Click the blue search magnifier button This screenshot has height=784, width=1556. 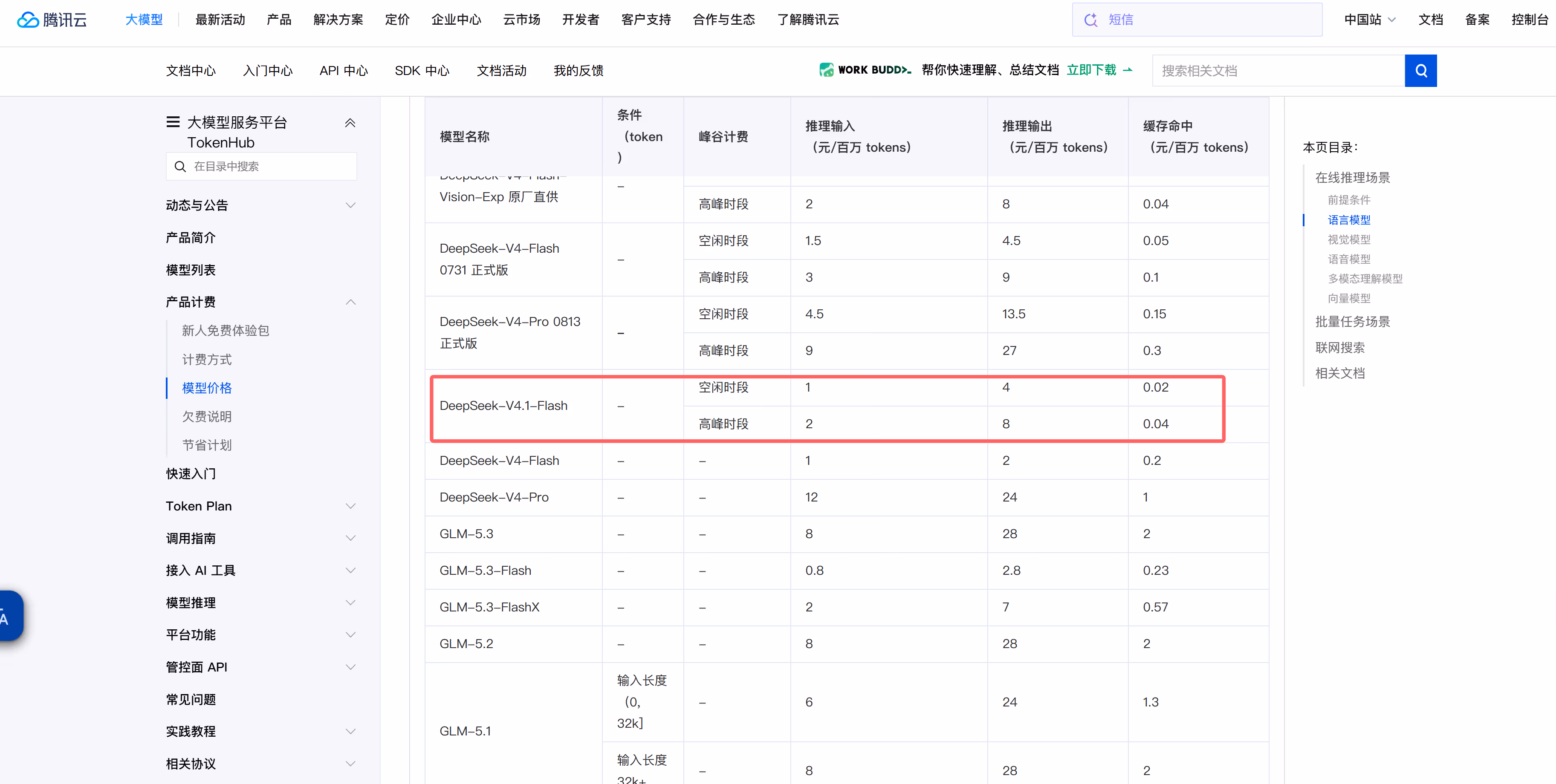click(x=1421, y=71)
